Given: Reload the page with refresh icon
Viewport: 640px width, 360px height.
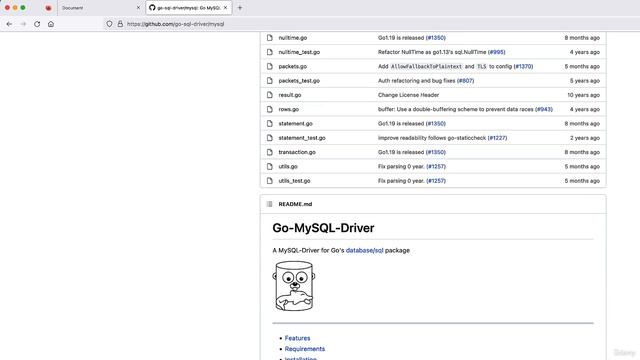Looking at the screenshot, I should (x=37, y=24).
